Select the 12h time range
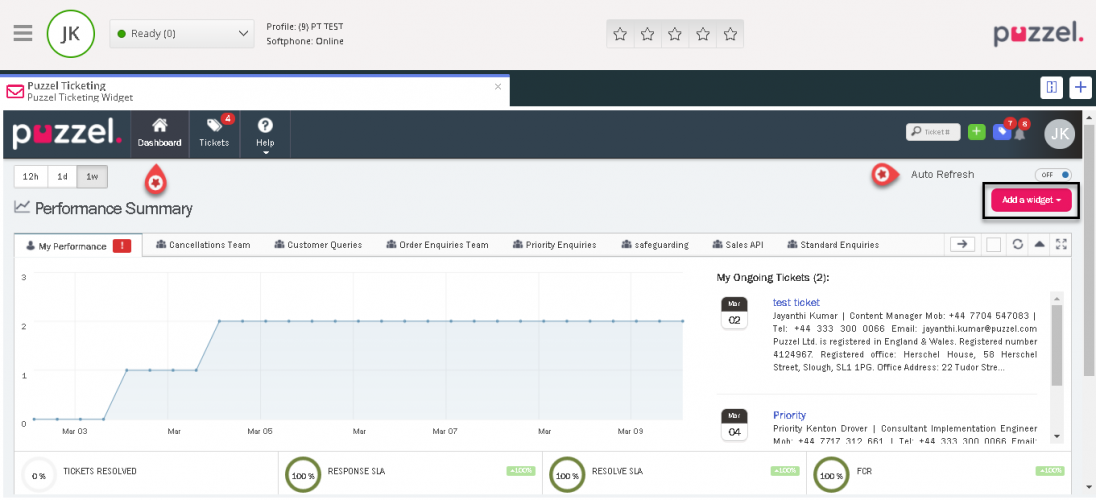The height and width of the screenshot is (500, 1096). (31, 177)
